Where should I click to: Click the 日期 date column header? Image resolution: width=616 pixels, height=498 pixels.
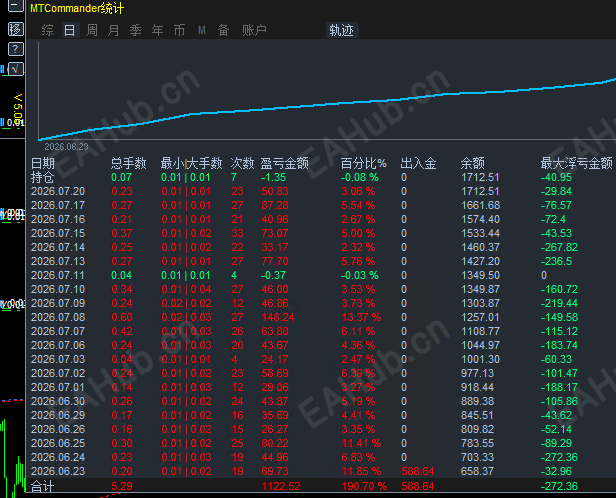43,163
